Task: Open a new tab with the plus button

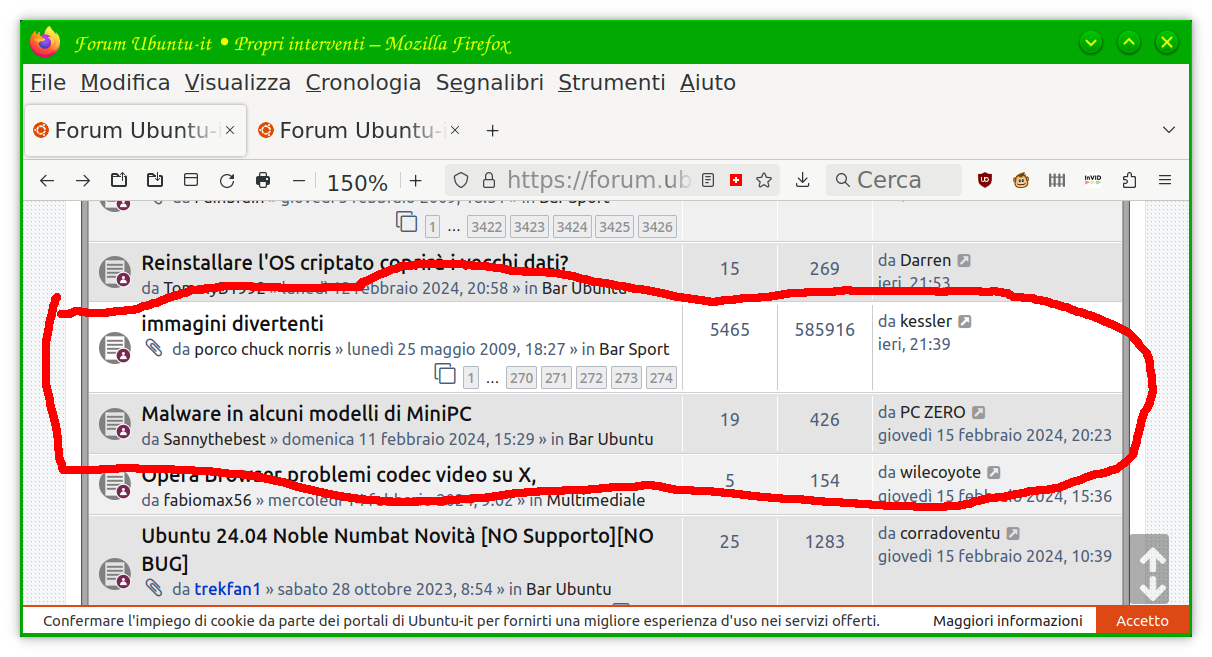Action: 492,131
